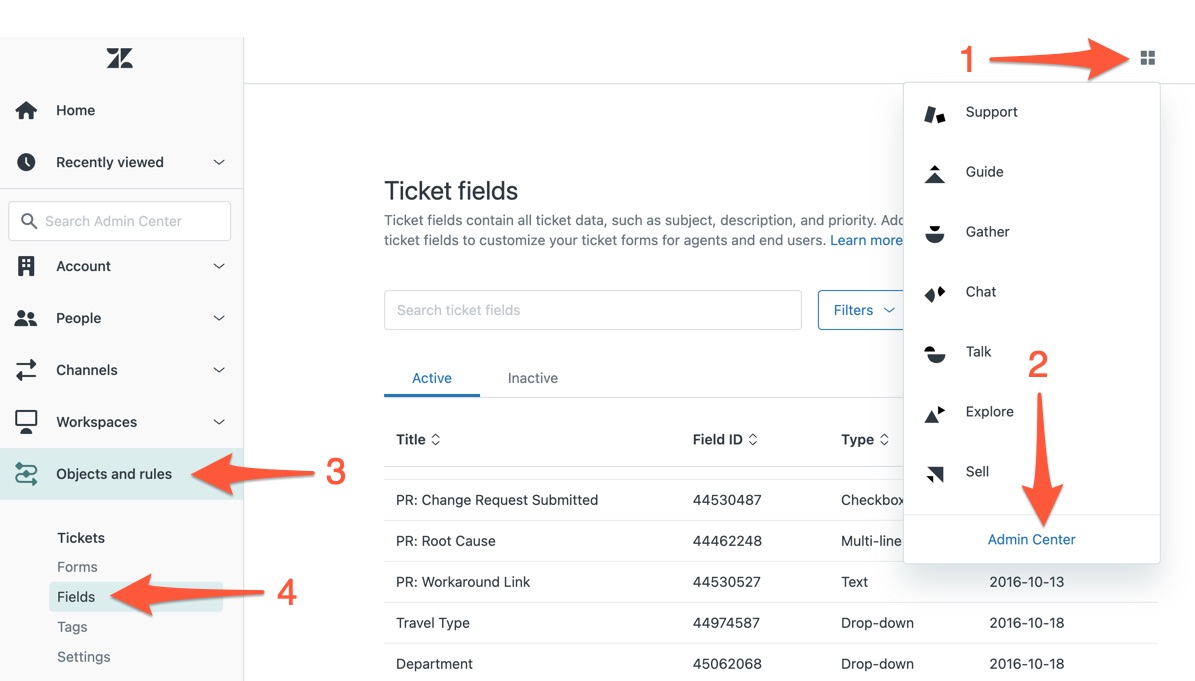Screen dimensions: 1195x681
Task: Sort by the Field ID column
Action: 724,440
